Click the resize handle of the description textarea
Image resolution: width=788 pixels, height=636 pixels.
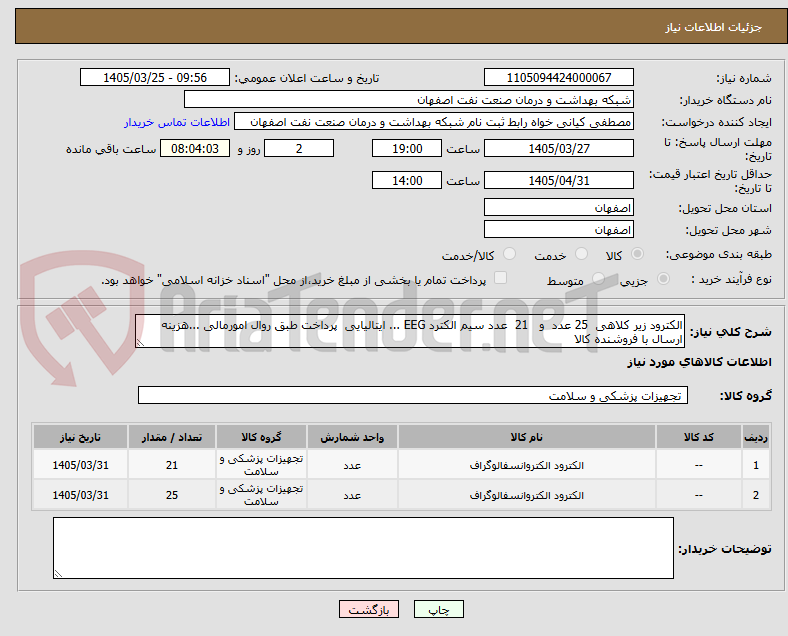pos(140,343)
